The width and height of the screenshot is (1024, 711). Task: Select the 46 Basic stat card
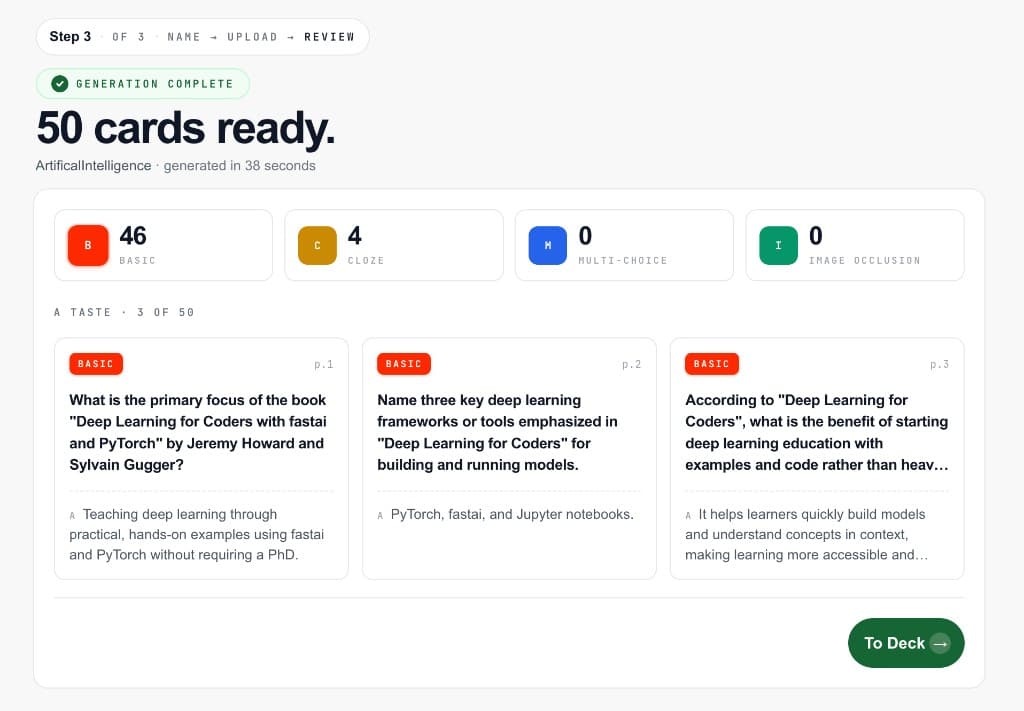click(x=163, y=245)
